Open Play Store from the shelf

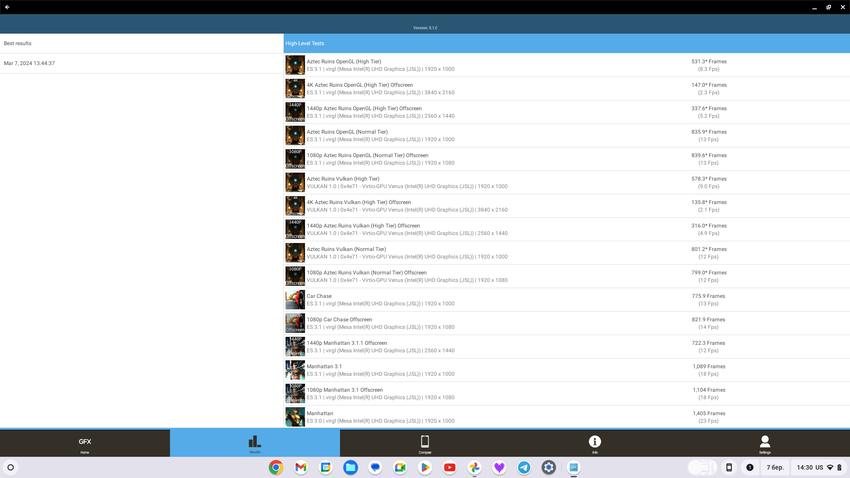pyautogui.click(x=425, y=467)
